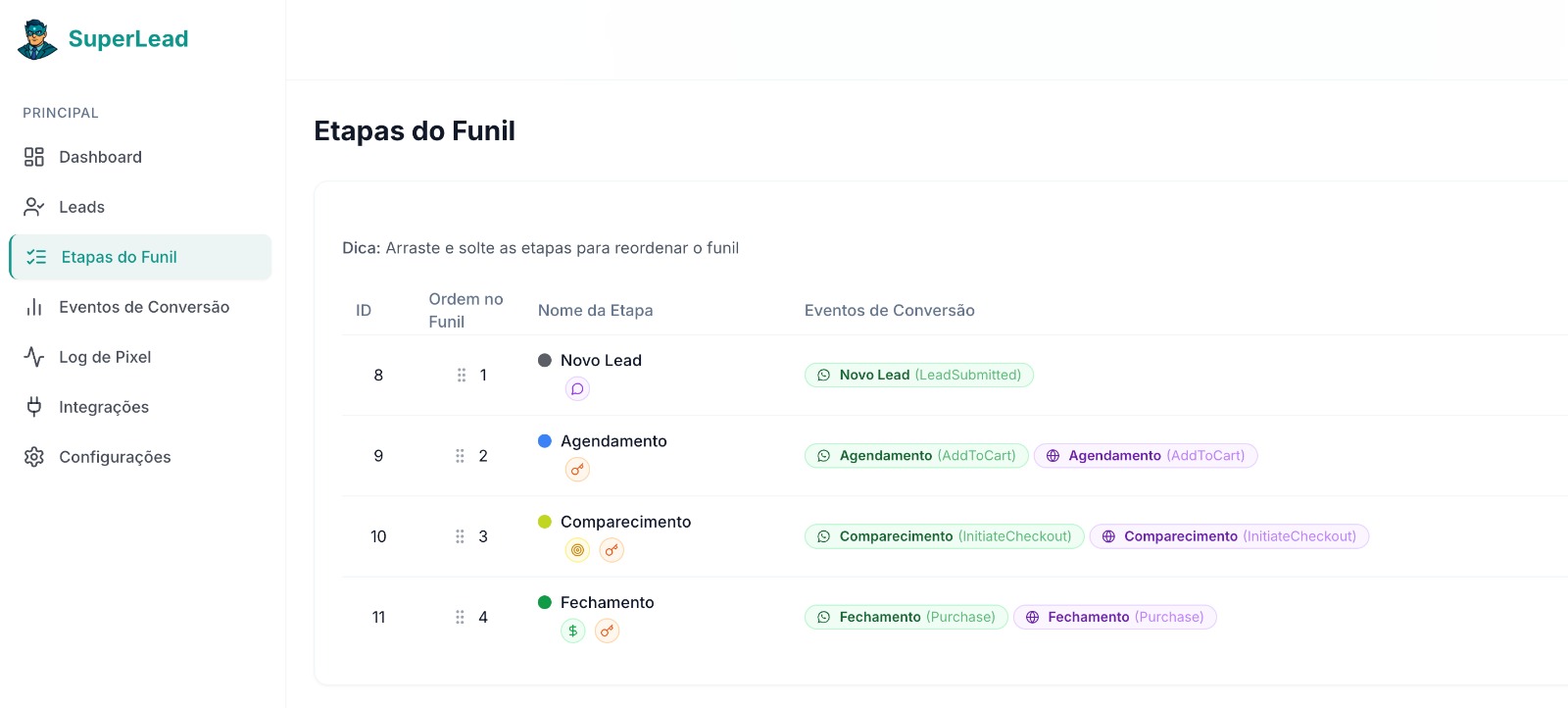Viewport: 1568px width, 708px height.
Task: Open the purple Fechamento (Purchase) tag
Action: [1115, 617]
